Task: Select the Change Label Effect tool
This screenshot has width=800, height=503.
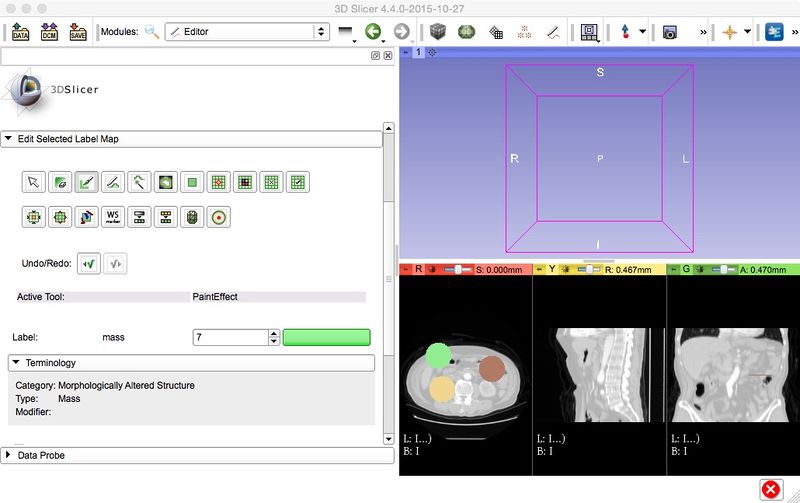Action: 166,217
